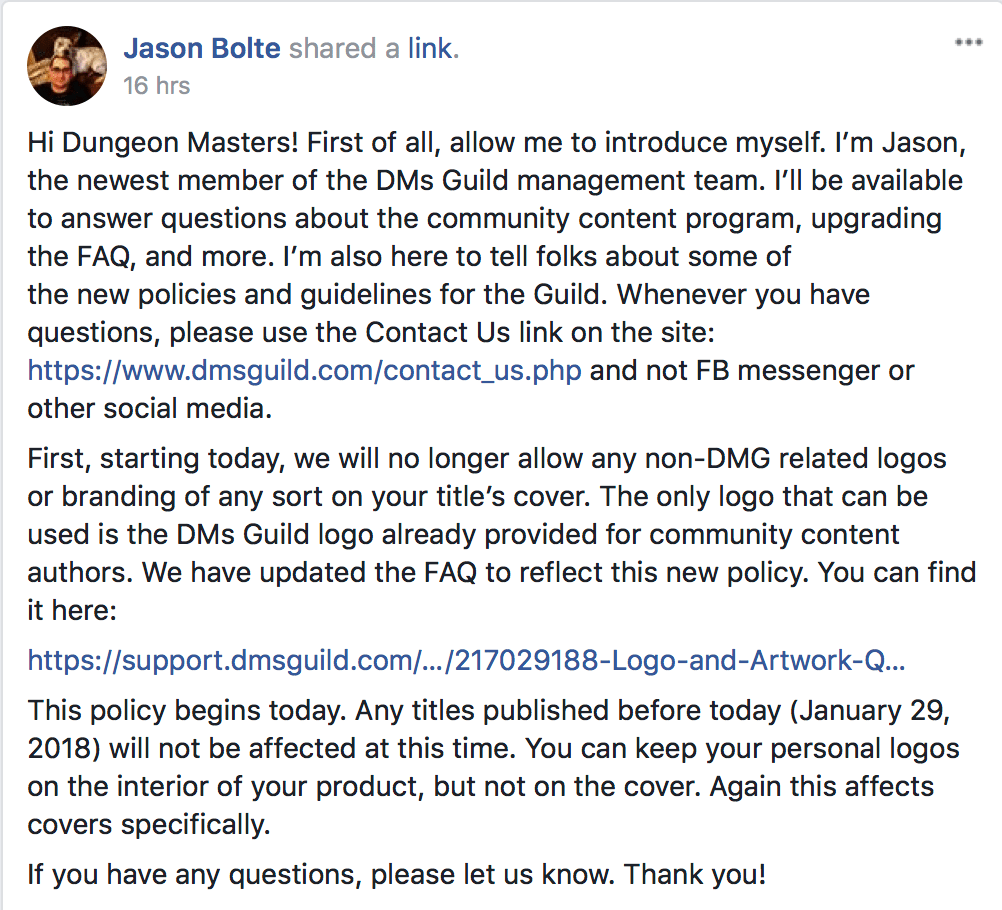Open the support.dmsguild.com Logo-and-Artwork link
Image resolution: width=1002 pixels, height=910 pixels.
coord(467,659)
